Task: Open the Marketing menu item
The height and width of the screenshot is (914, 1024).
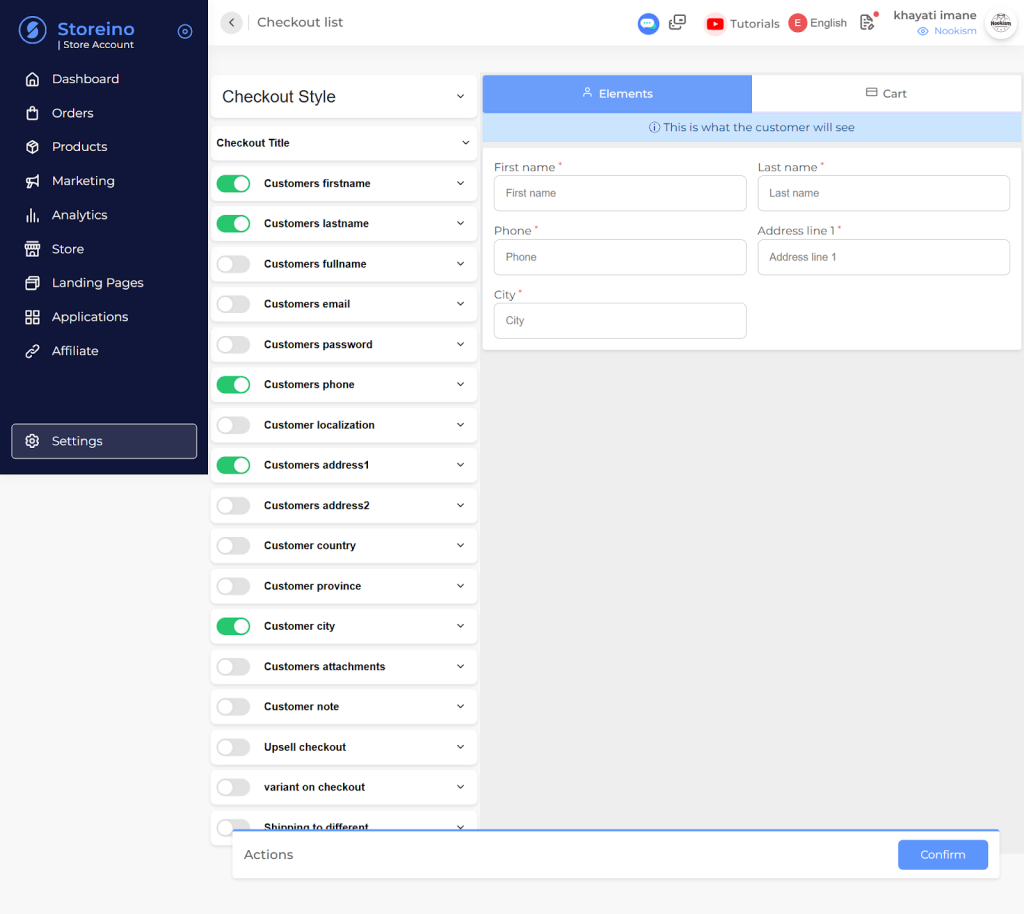Action: point(83,181)
